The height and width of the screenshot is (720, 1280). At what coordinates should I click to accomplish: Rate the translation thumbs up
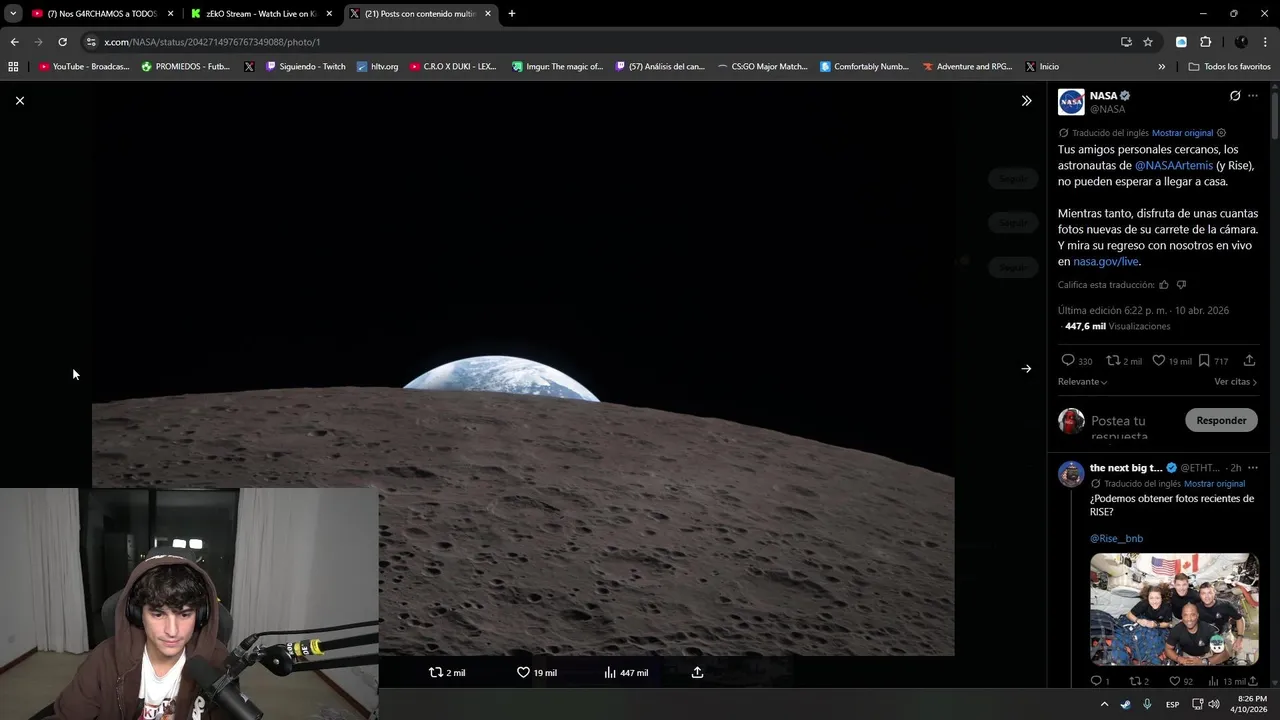click(1164, 285)
